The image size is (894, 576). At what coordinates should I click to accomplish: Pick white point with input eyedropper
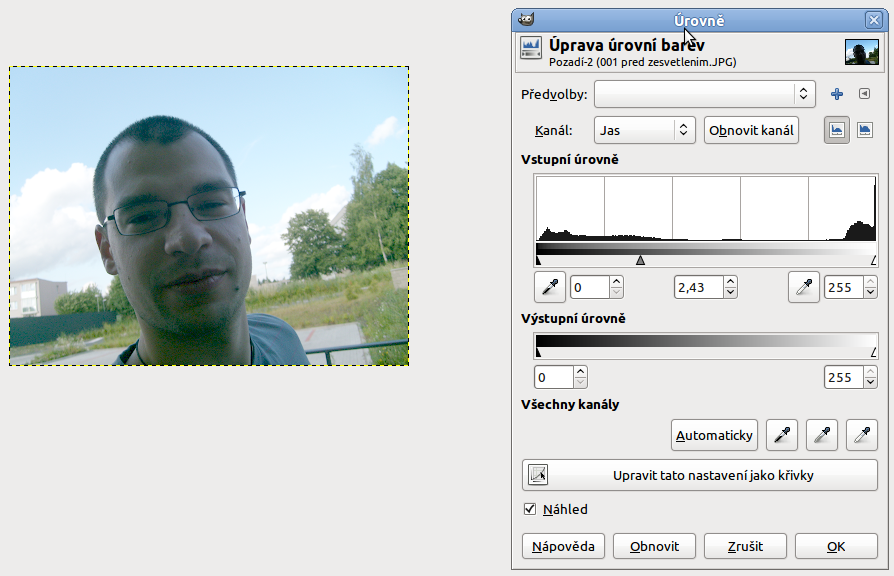tap(803, 287)
